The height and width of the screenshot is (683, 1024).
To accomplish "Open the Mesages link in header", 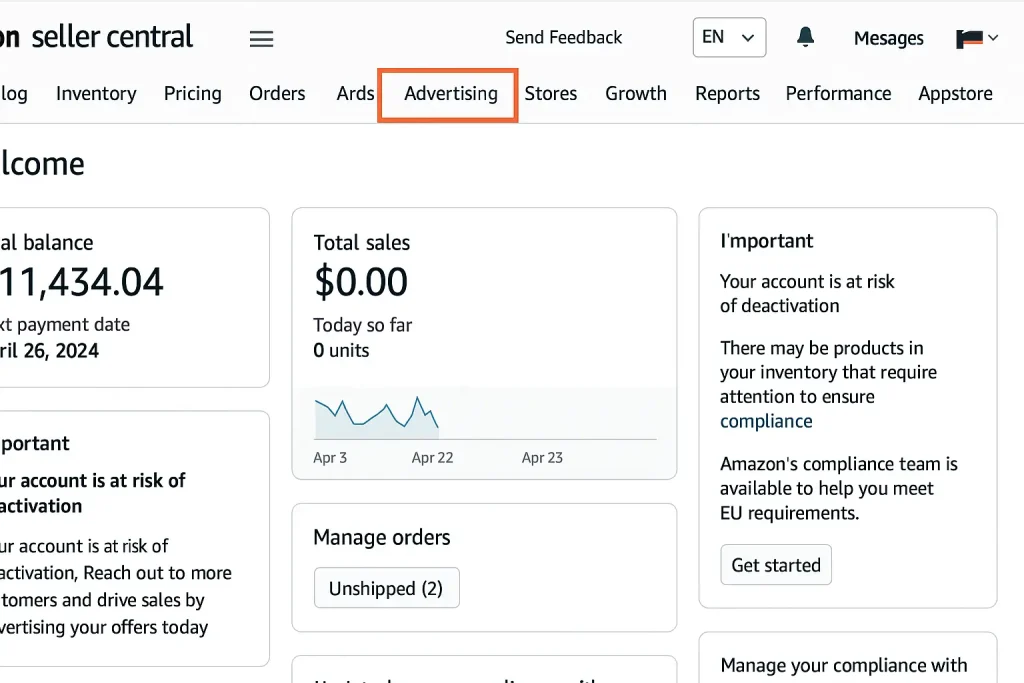I will point(888,39).
